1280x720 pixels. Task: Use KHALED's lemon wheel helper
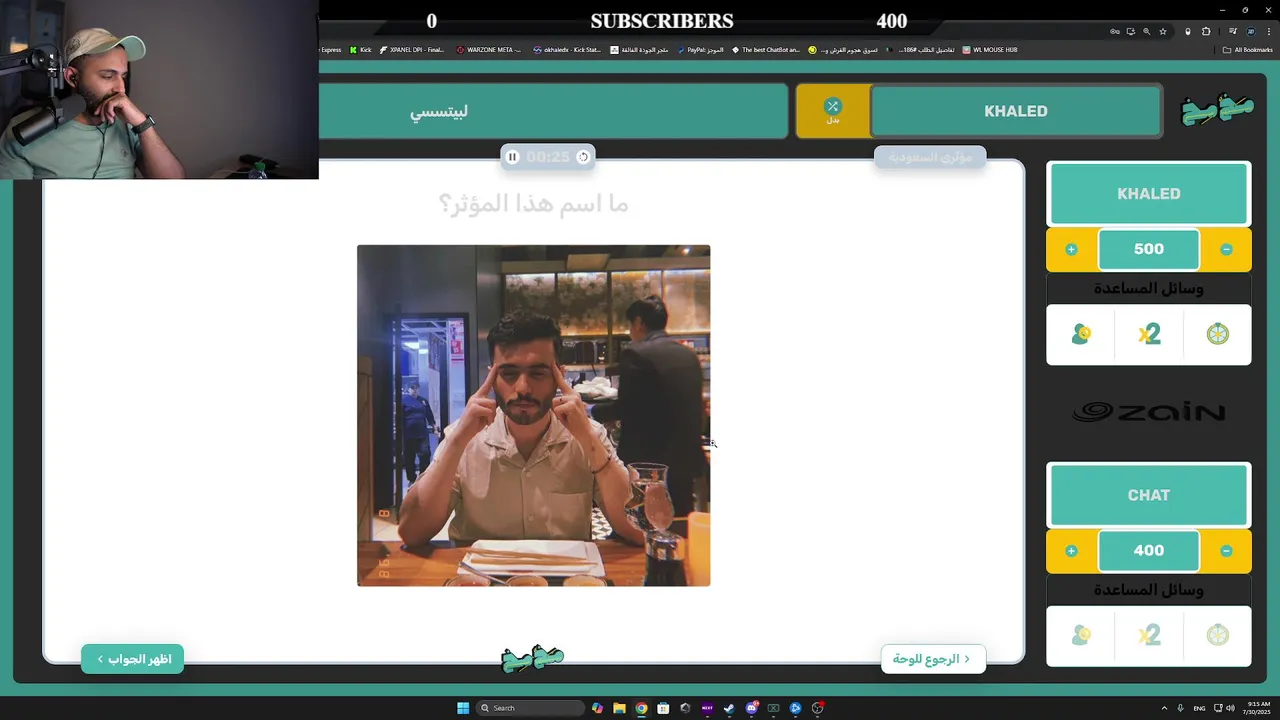[1217, 334]
